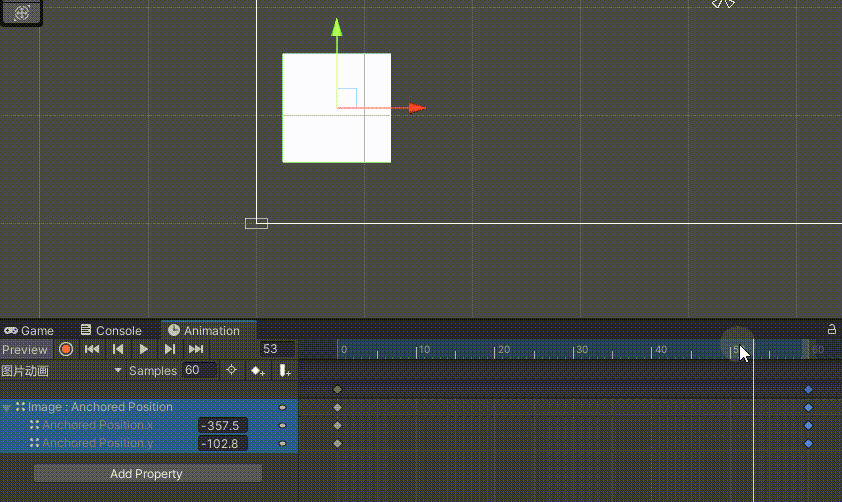Click the Add Property button
Image resolution: width=842 pixels, height=502 pixels.
click(x=148, y=474)
